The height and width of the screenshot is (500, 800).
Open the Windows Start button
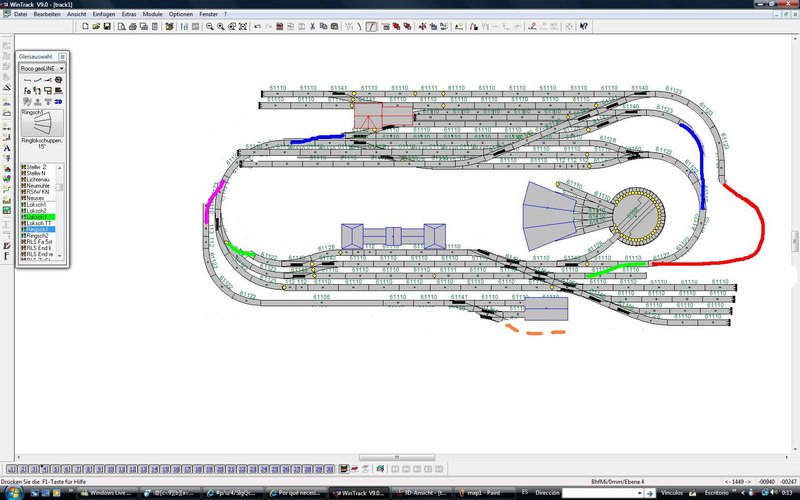pyautogui.click(x=13, y=492)
